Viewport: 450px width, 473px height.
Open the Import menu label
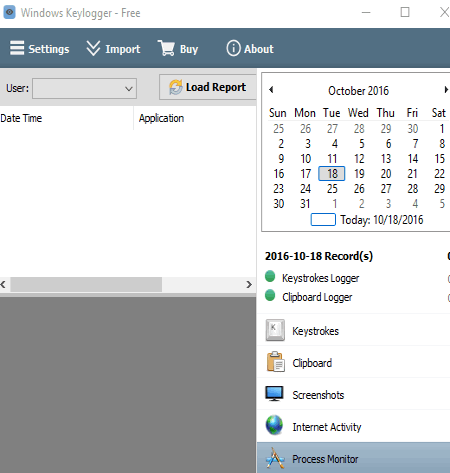pyautogui.click(x=123, y=49)
